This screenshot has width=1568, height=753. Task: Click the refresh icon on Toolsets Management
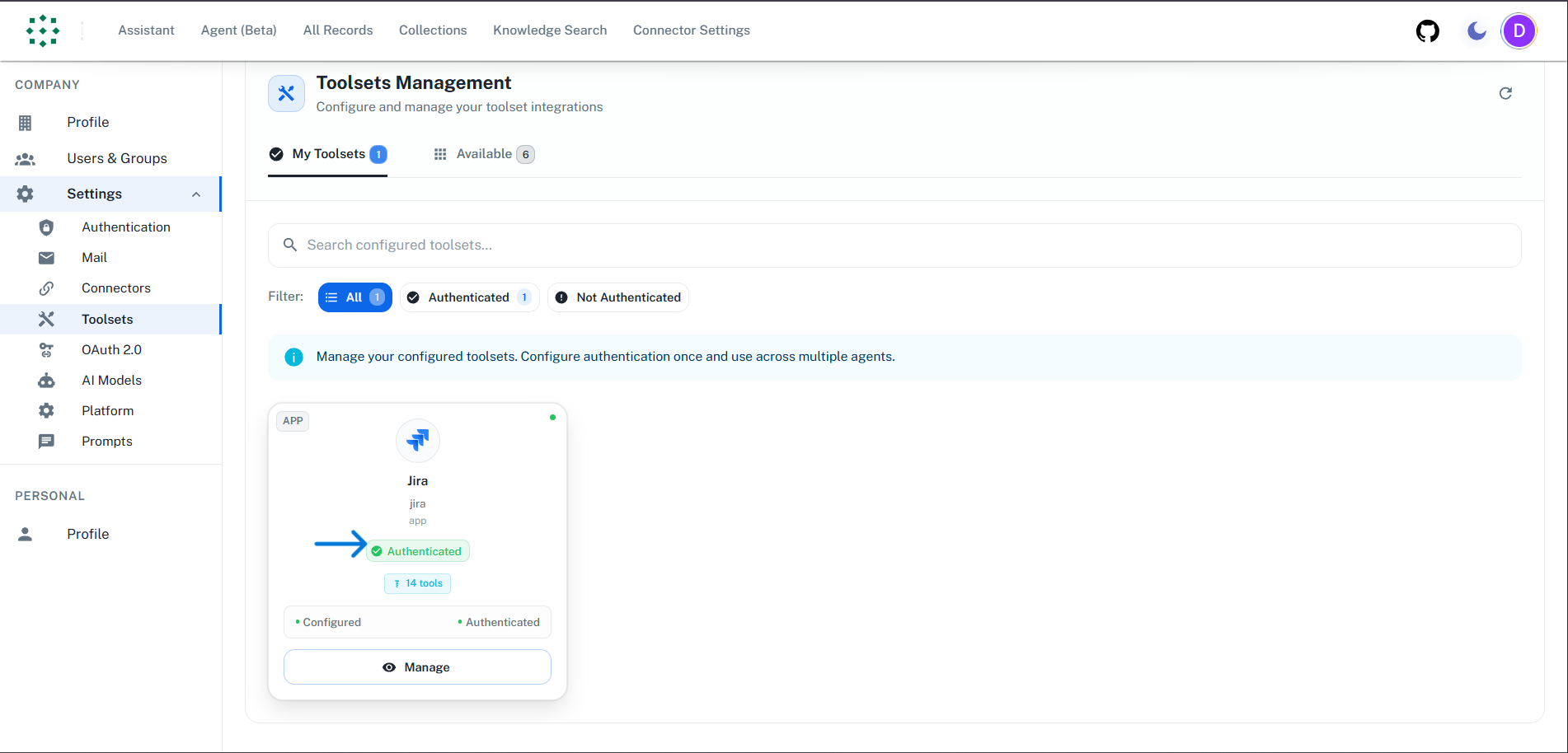click(x=1505, y=93)
